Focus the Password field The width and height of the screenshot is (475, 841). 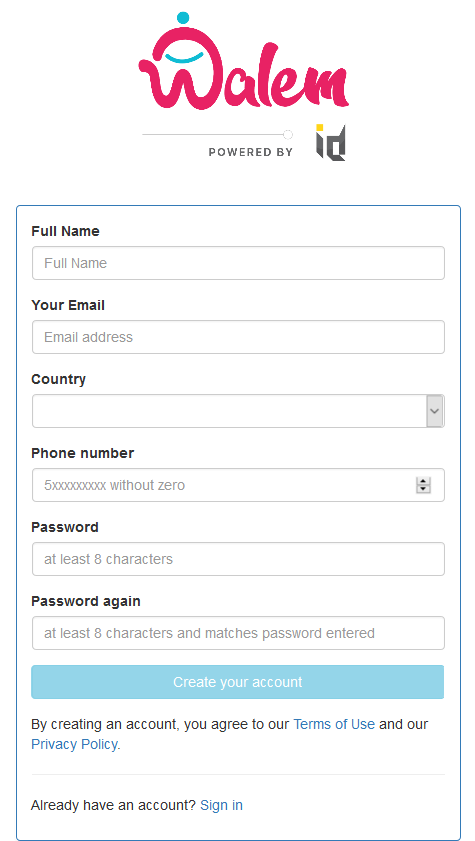[238, 559]
